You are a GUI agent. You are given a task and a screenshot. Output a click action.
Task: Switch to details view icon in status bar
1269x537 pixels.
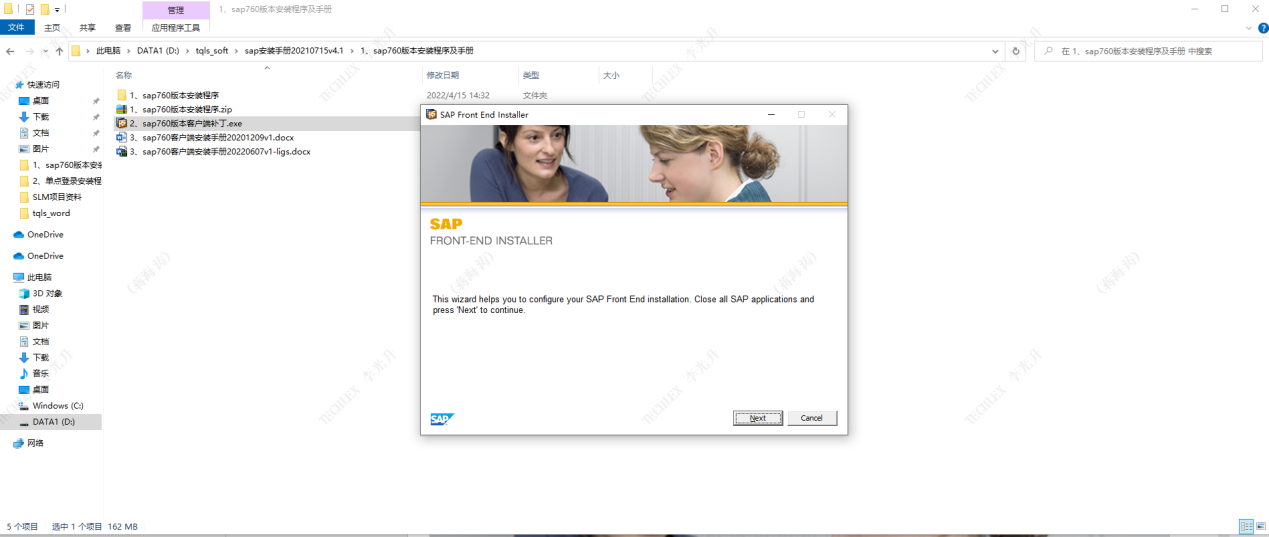[x=1246, y=526]
